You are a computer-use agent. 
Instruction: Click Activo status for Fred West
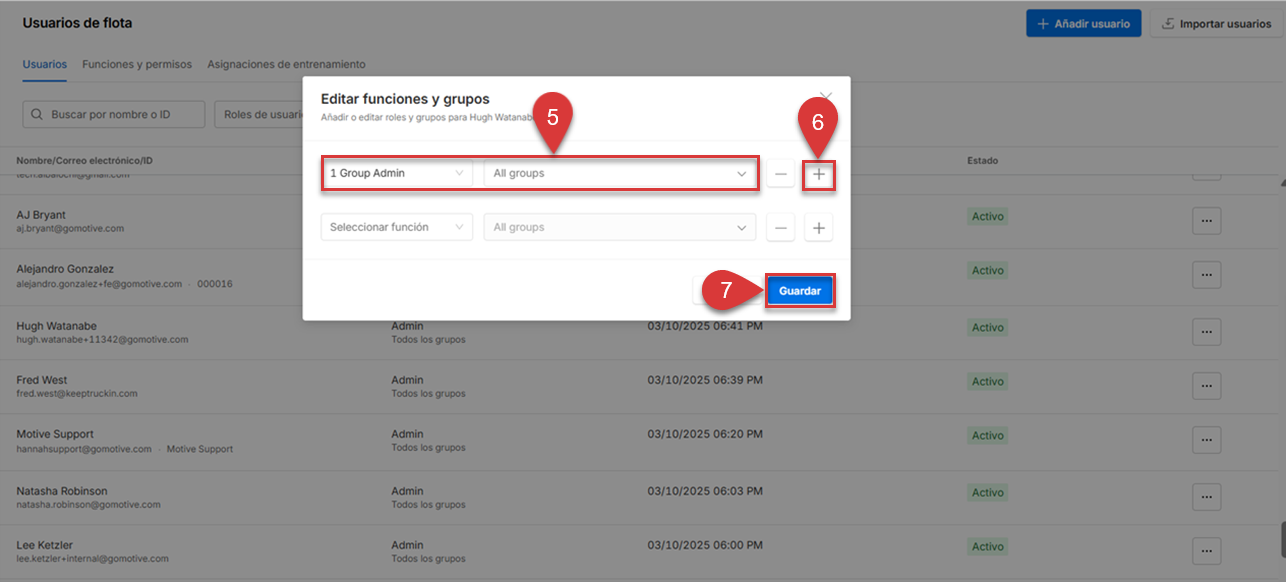coord(987,382)
